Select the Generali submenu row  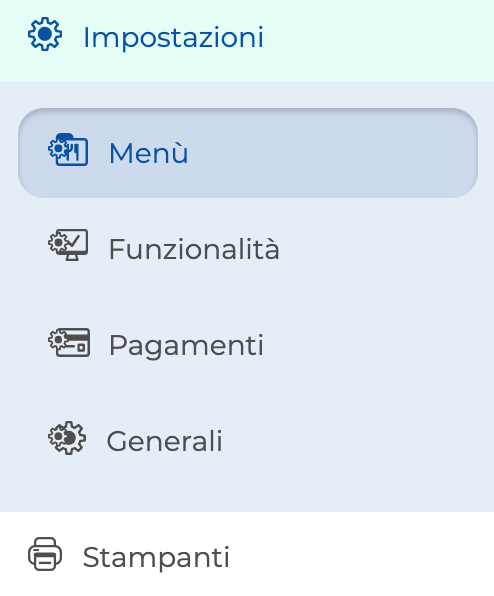coord(248,441)
